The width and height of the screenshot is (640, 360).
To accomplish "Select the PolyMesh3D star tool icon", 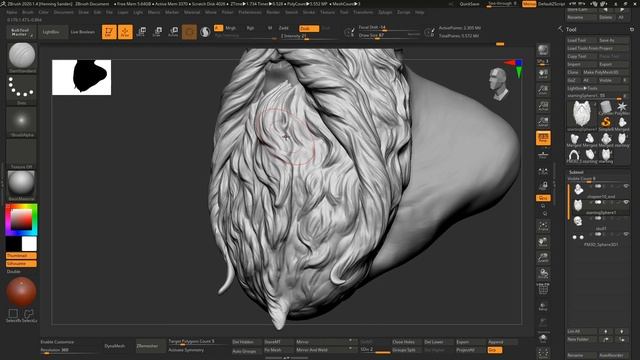I will pos(622,107).
